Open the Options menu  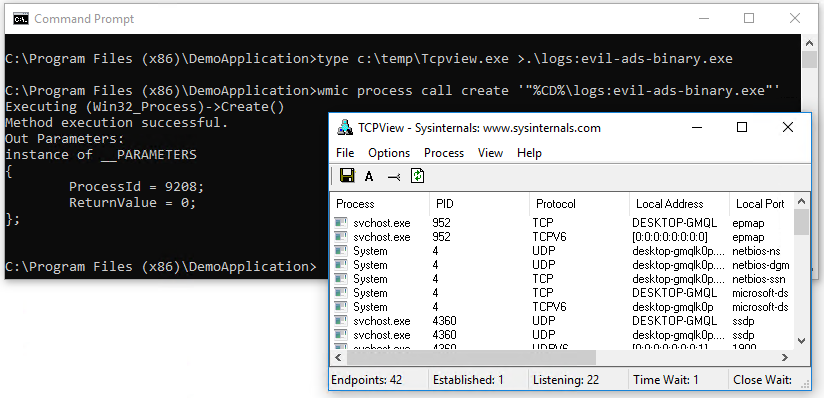point(389,153)
